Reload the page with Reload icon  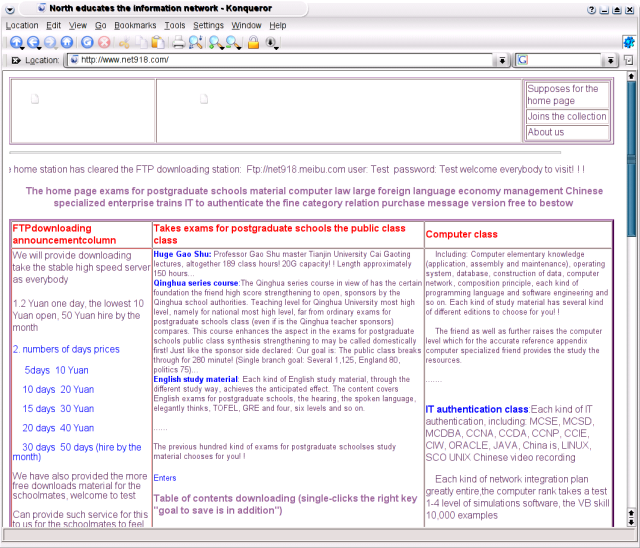pyautogui.click(x=87, y=42)
